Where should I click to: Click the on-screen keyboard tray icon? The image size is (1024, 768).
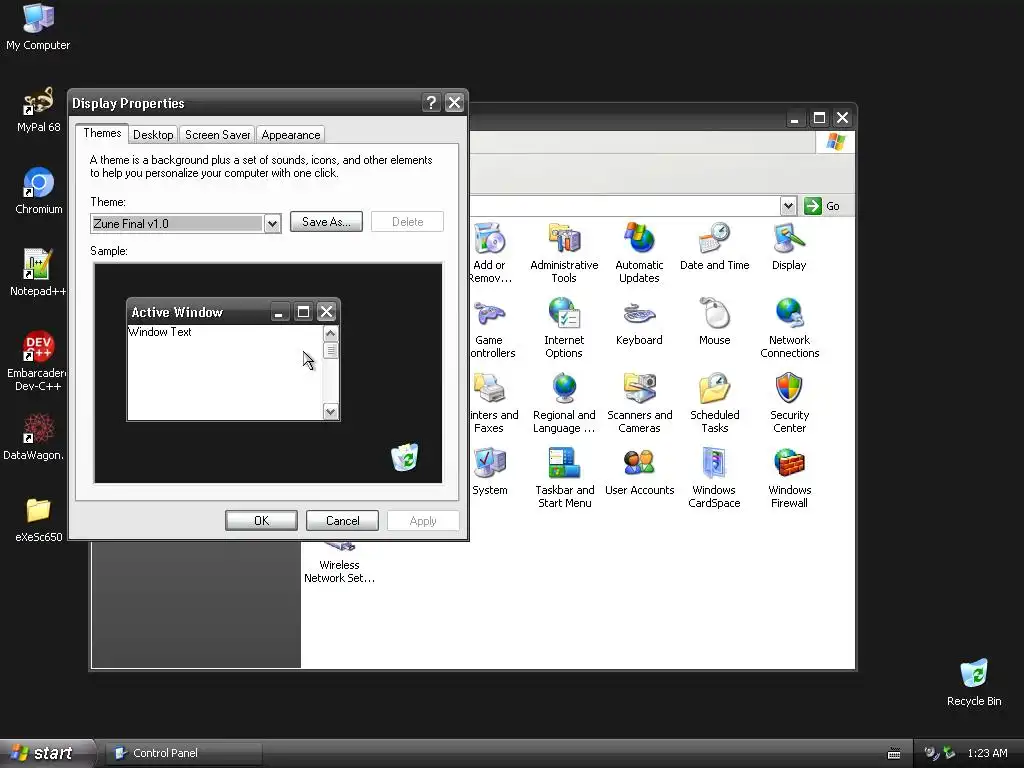click(893, 754)
